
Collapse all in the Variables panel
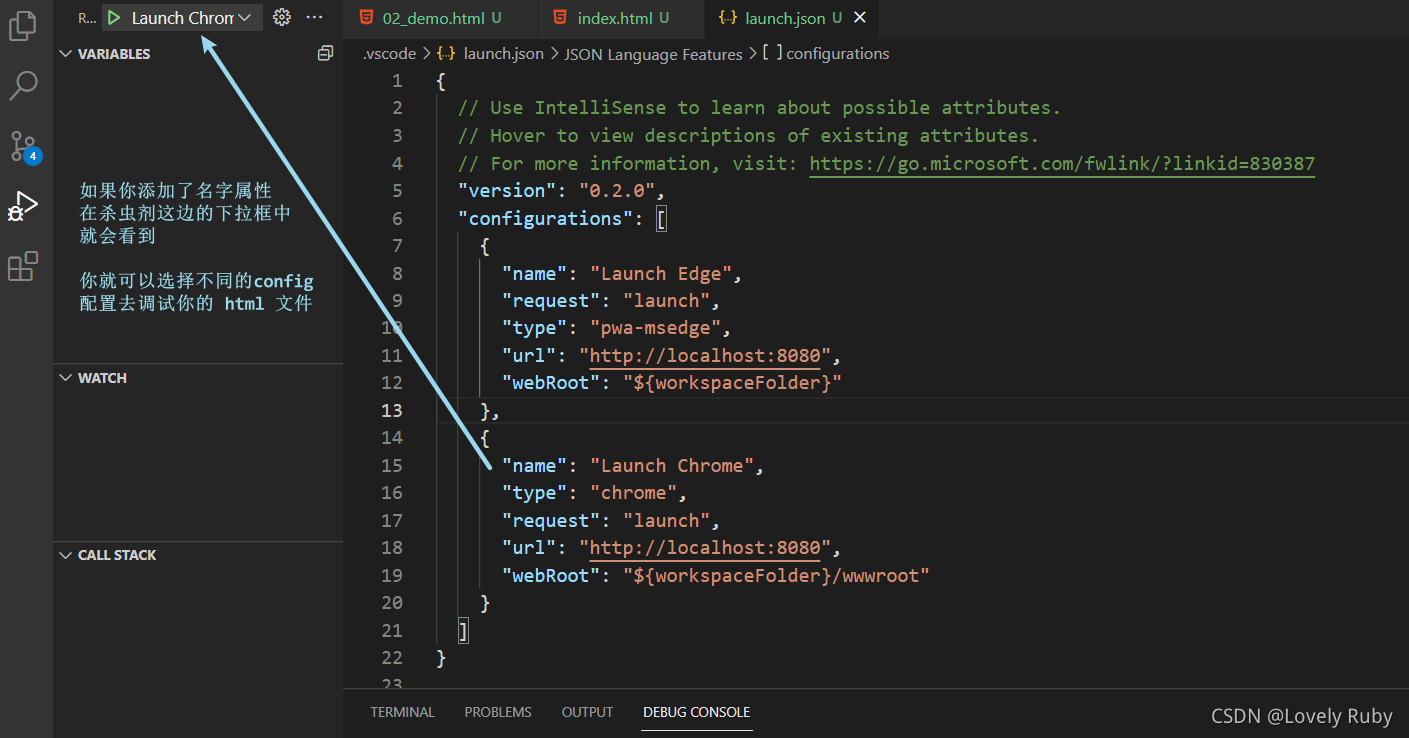point(325,53)
